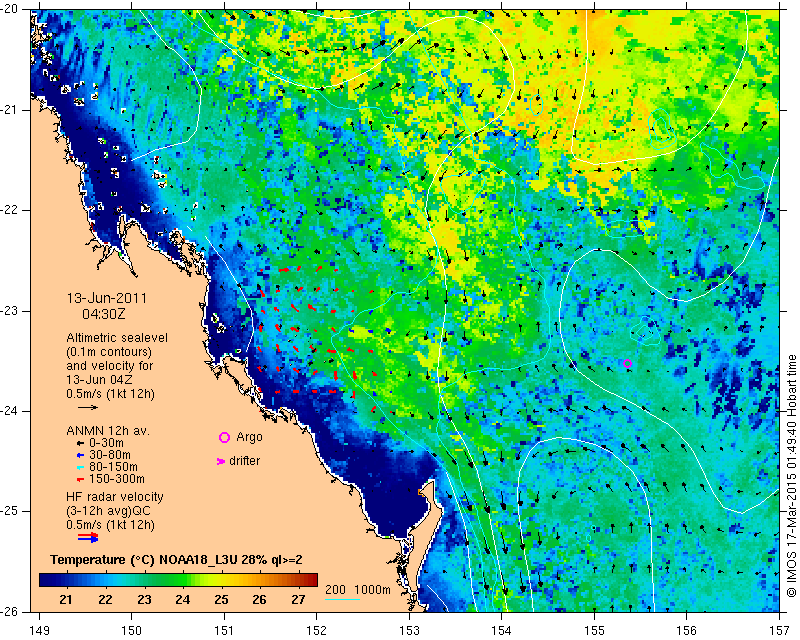This screenshot has height=640, width=800.
Task: Click the '200' isobath legend label
Action: [335, 590]
